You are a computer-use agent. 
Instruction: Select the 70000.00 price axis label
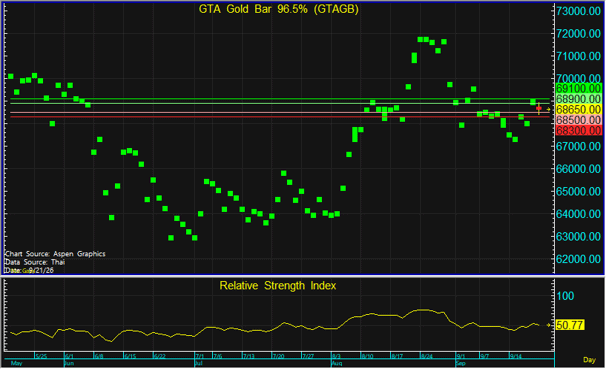coord(579,78)
